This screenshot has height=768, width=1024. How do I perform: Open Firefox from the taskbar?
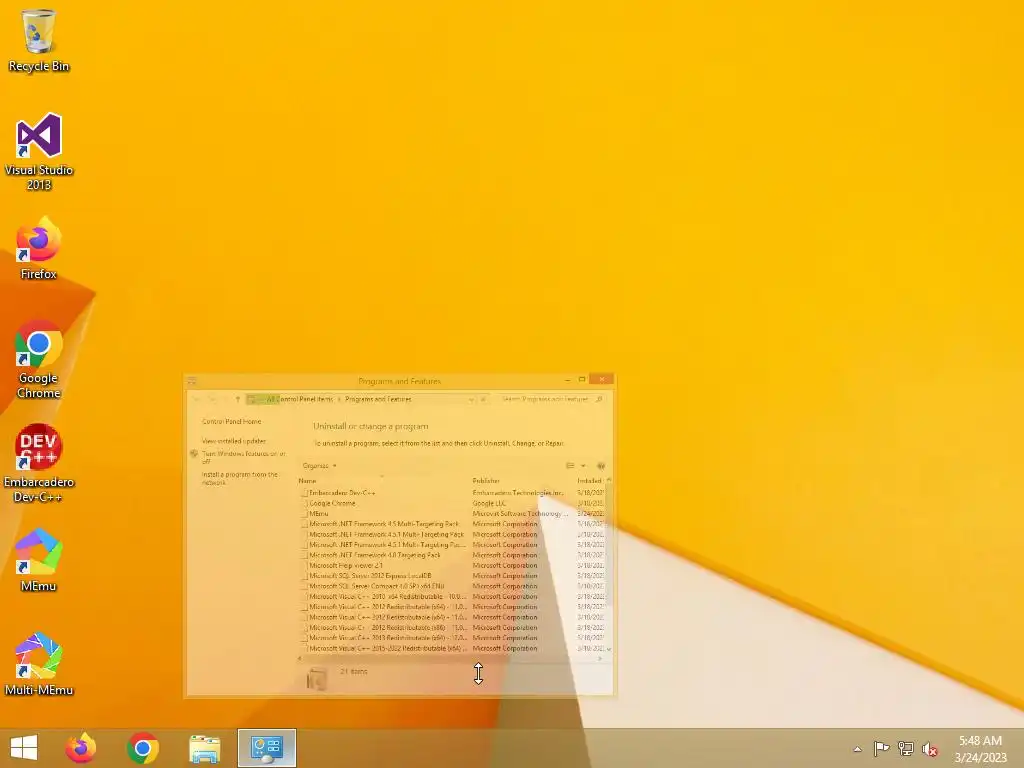tap(80, 748)
